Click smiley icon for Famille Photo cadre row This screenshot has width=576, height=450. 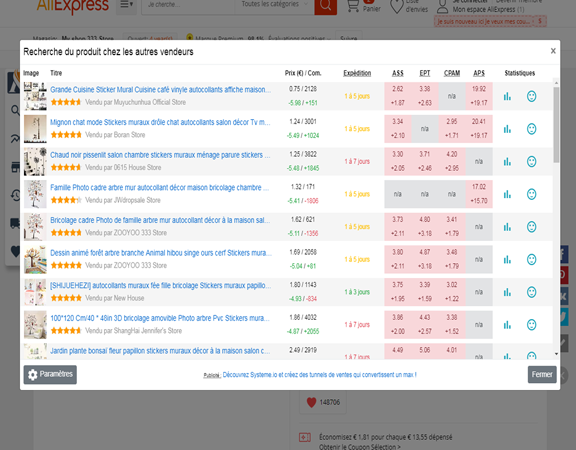click(531, 194)
